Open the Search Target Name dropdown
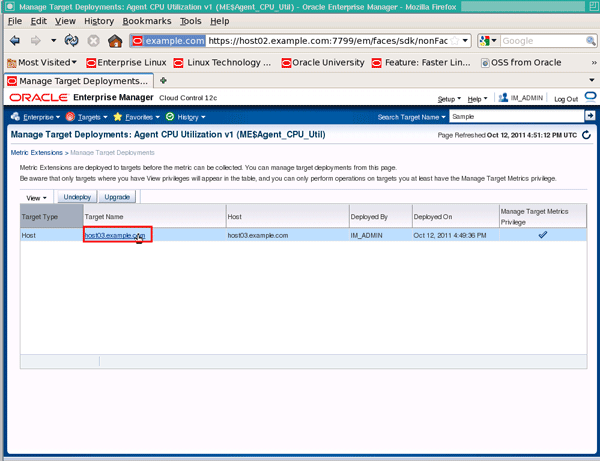The image size is (600, 461). (x=412, y=117)
